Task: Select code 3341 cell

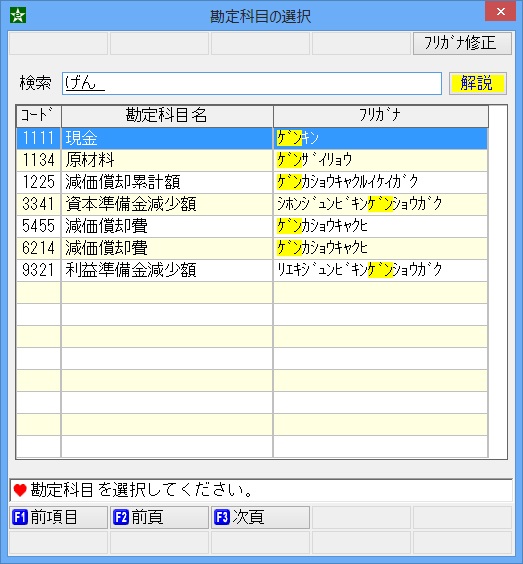Action: (x=38, y=204)
